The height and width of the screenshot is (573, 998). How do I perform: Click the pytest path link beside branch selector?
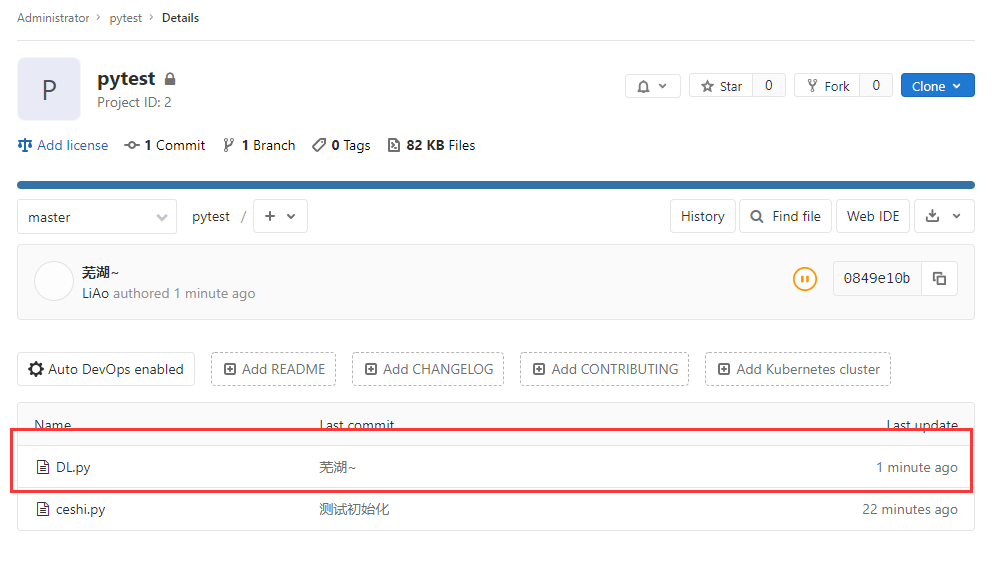[211, 216]
